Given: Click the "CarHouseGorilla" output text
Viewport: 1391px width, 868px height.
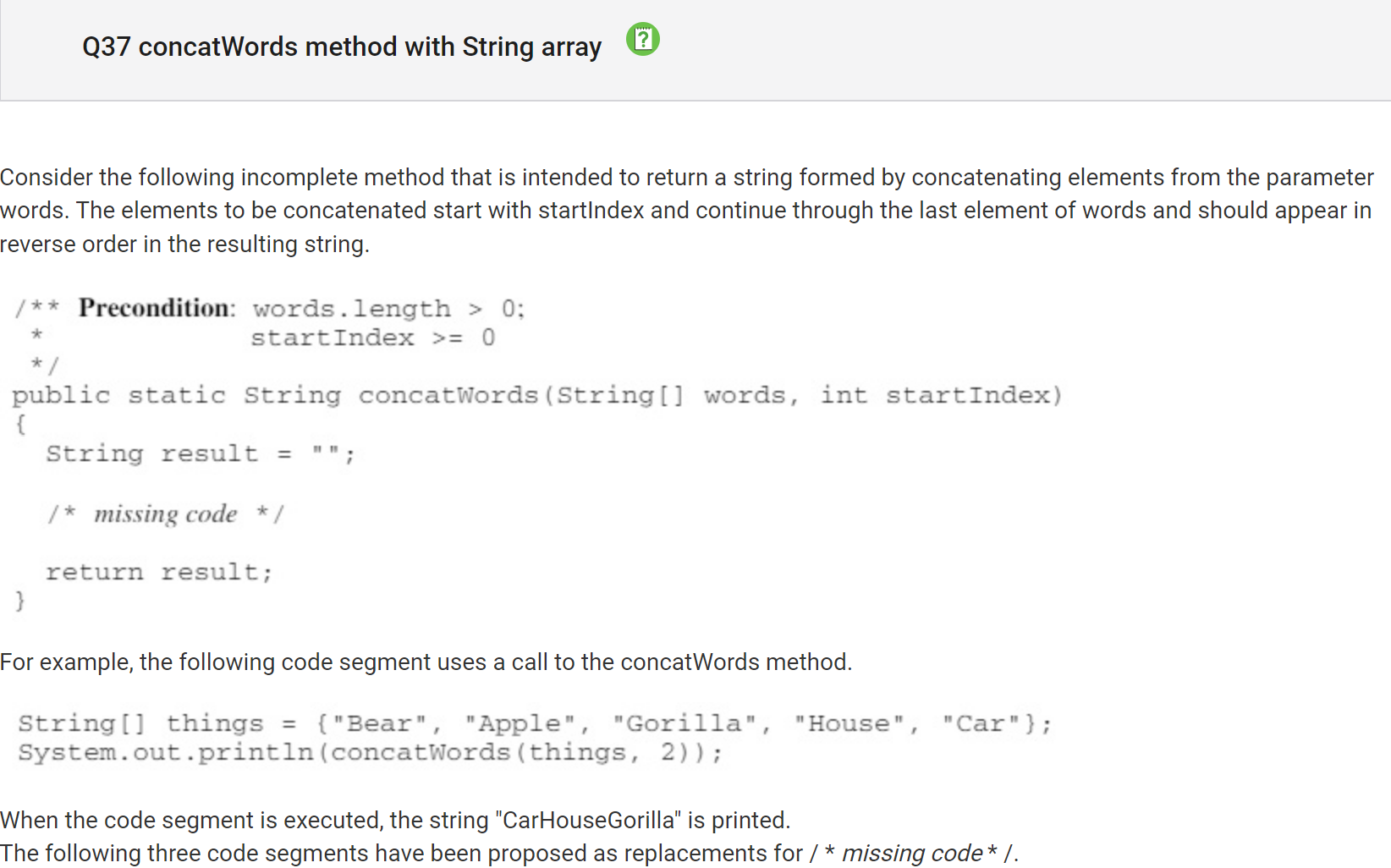Looking at the screenshot, I should [x=589, y=821].
